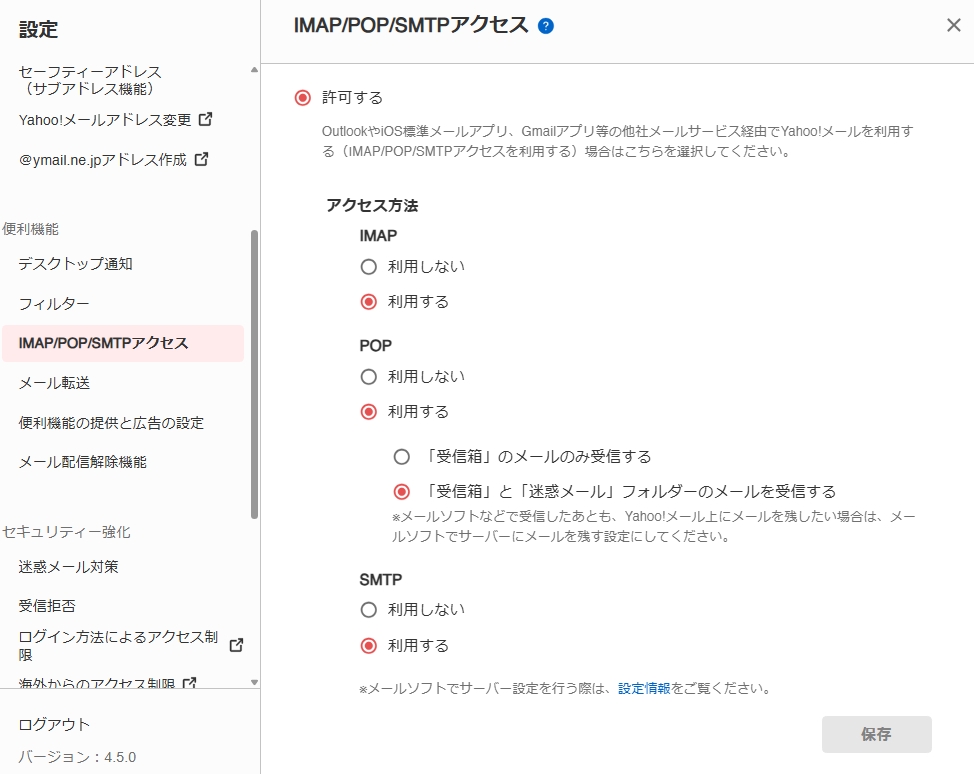The width and height of the screenshot is (974, 774).
Task: Click the help question mark icon
Action: pyautogui.click(x=546, y=26)
